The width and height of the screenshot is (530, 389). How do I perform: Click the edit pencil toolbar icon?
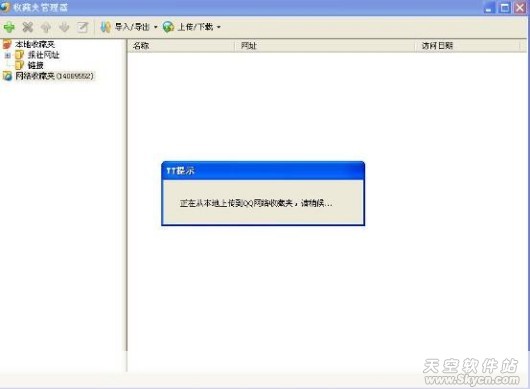(82, 27)
